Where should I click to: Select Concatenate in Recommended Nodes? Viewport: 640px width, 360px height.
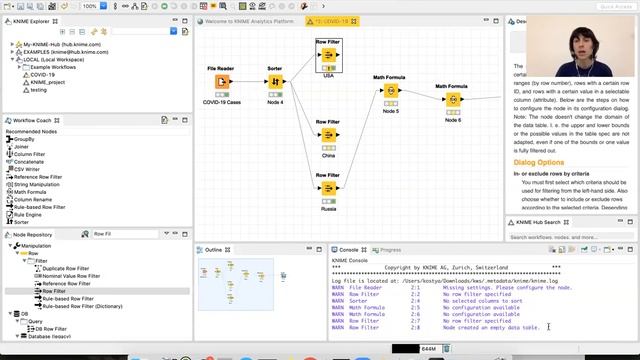pyautogui.click(x=29, y=162)
